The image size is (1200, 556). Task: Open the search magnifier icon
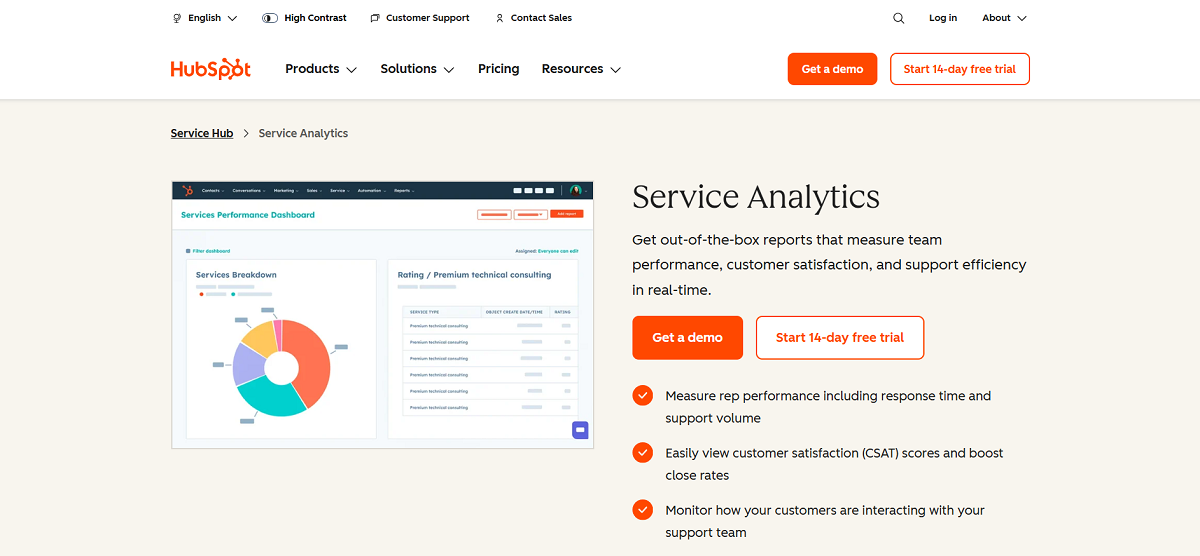click(x=898, y=18)
